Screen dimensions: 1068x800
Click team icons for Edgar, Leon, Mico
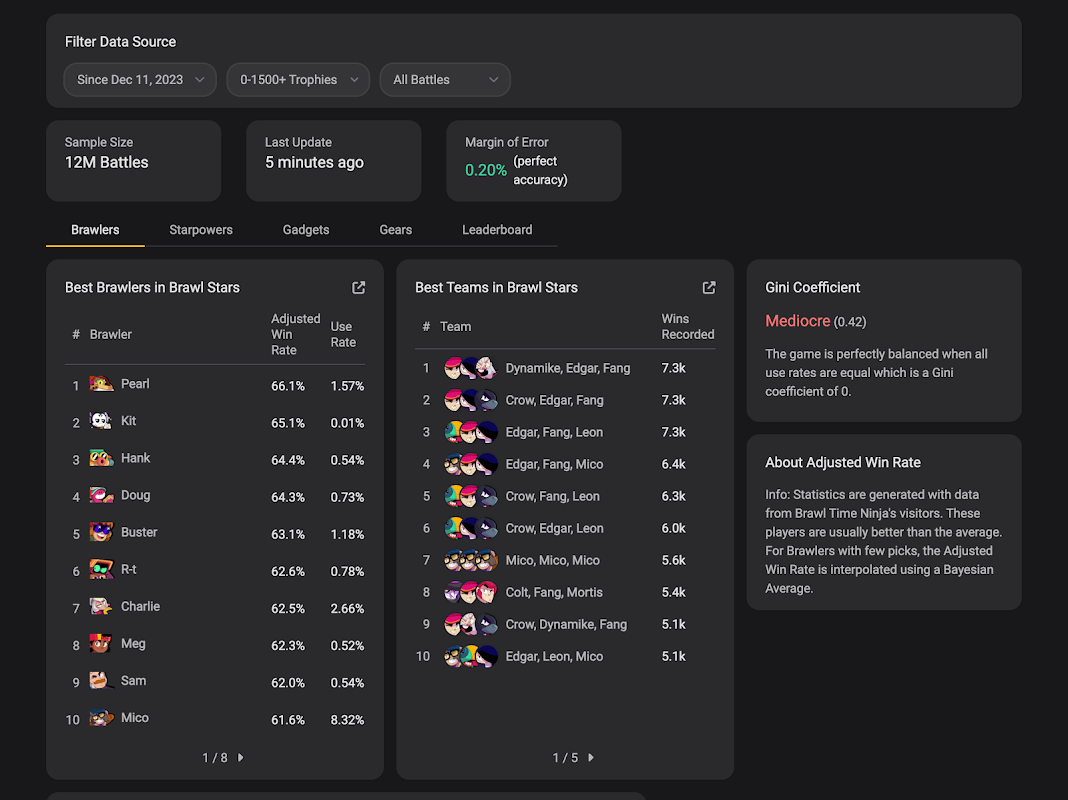[471, 656]
